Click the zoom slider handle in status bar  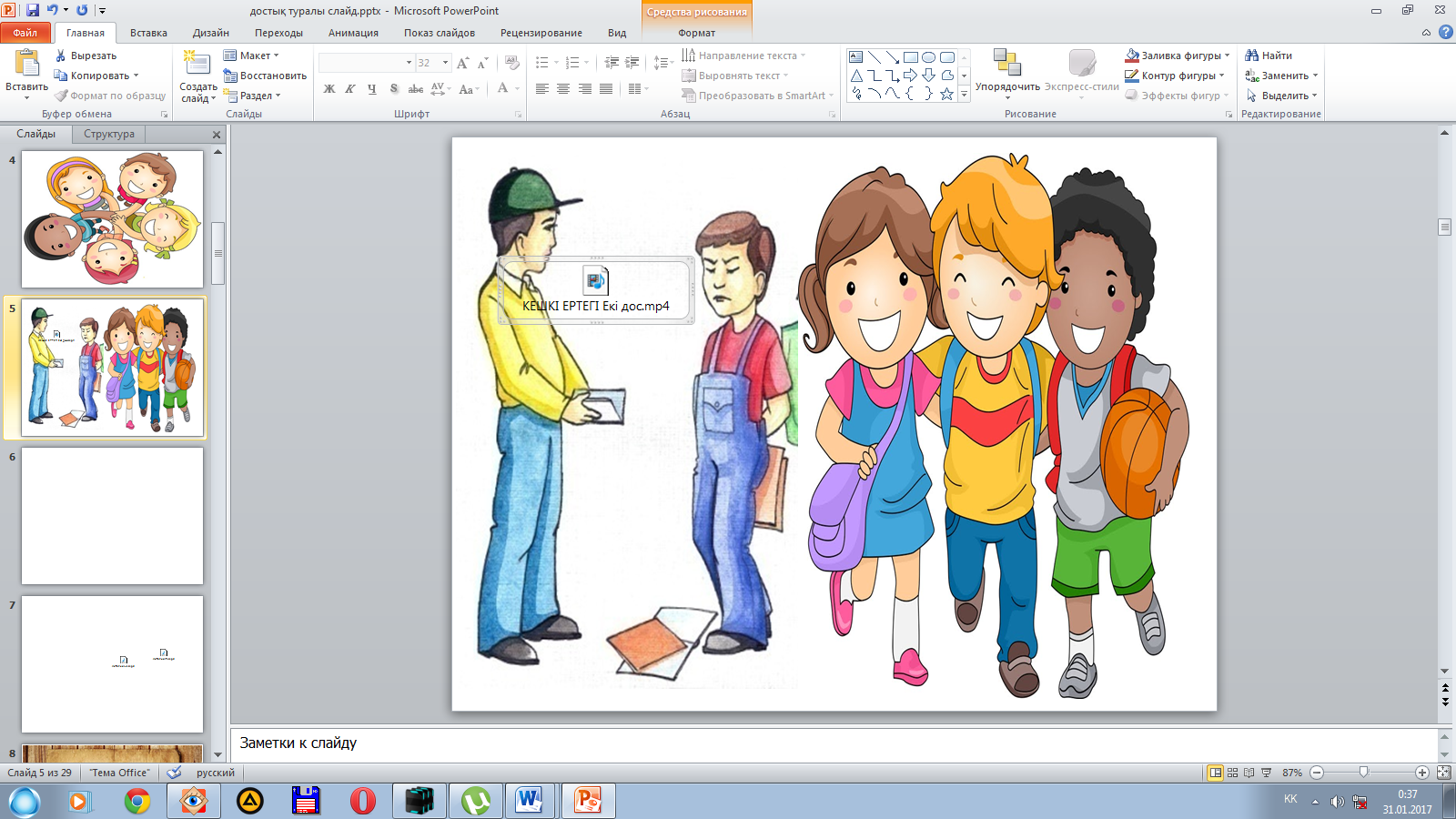pos(1363,773)
